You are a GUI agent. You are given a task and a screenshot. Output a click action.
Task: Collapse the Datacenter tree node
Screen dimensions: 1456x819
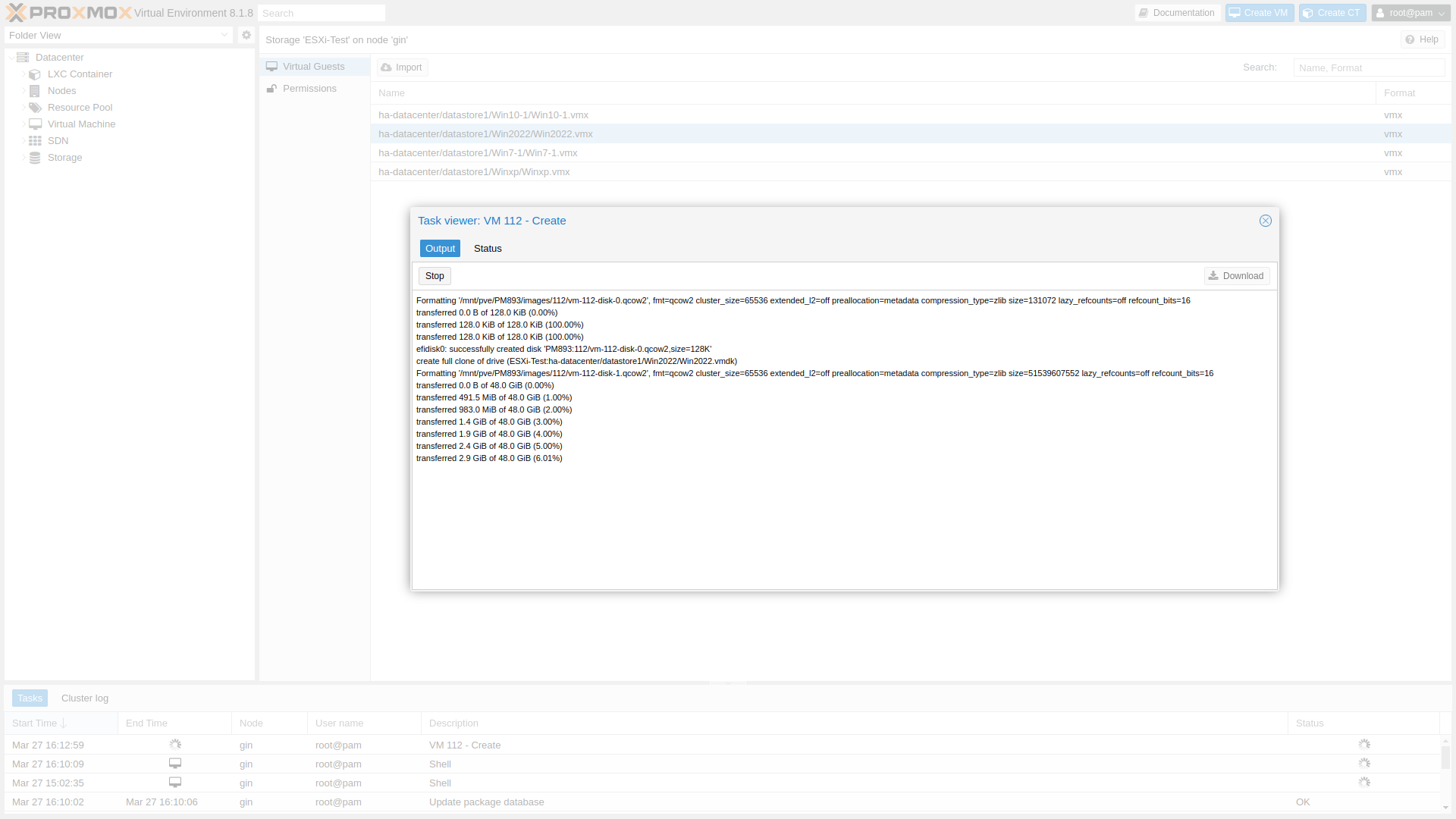click(12, 58)
